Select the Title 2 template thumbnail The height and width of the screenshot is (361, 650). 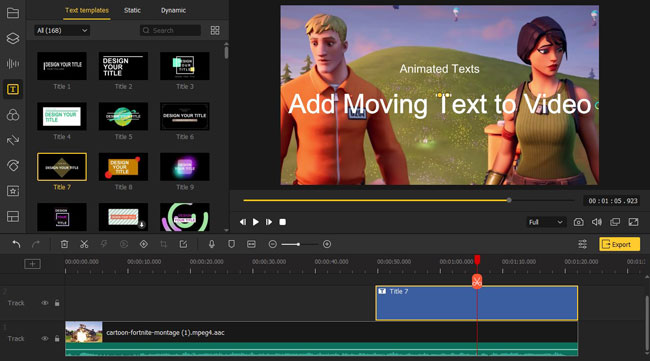tap(123, 66)
